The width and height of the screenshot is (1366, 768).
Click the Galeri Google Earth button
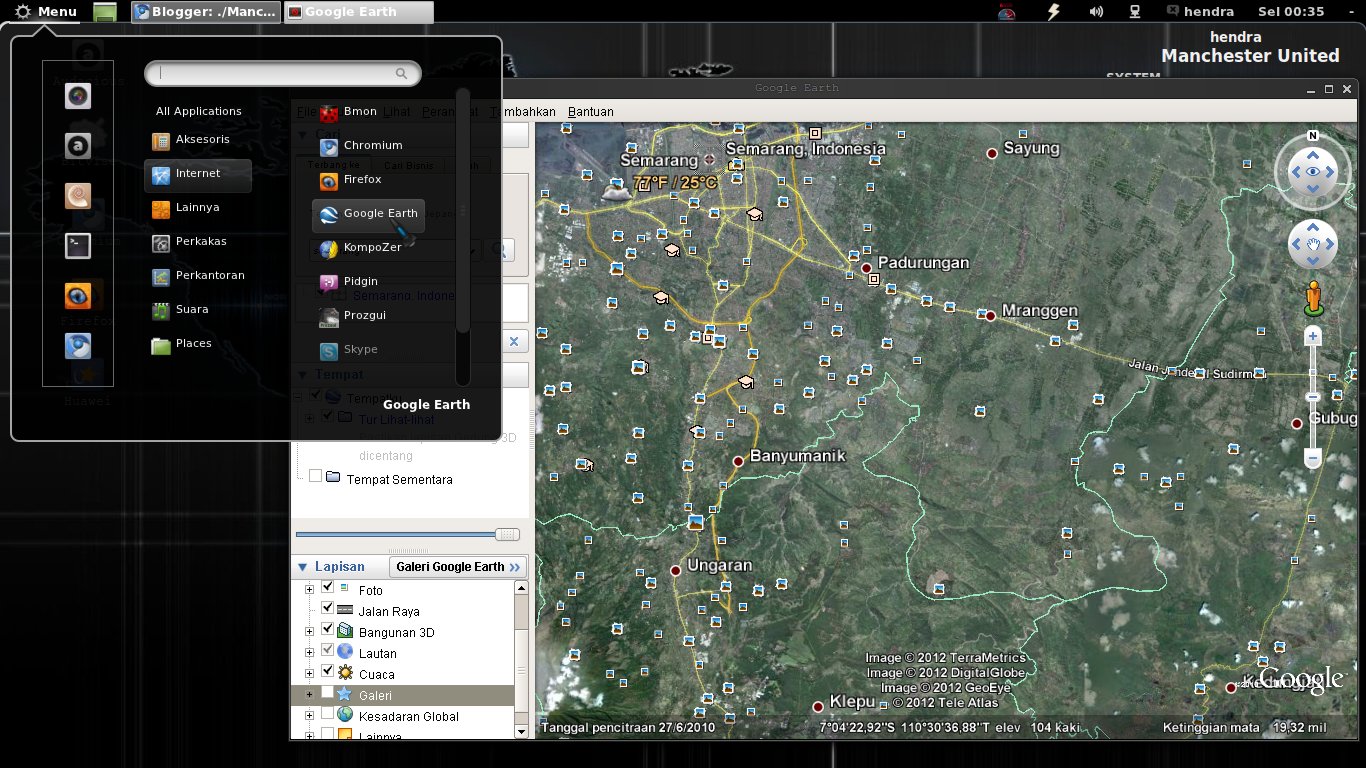click(x=458, y=567)
